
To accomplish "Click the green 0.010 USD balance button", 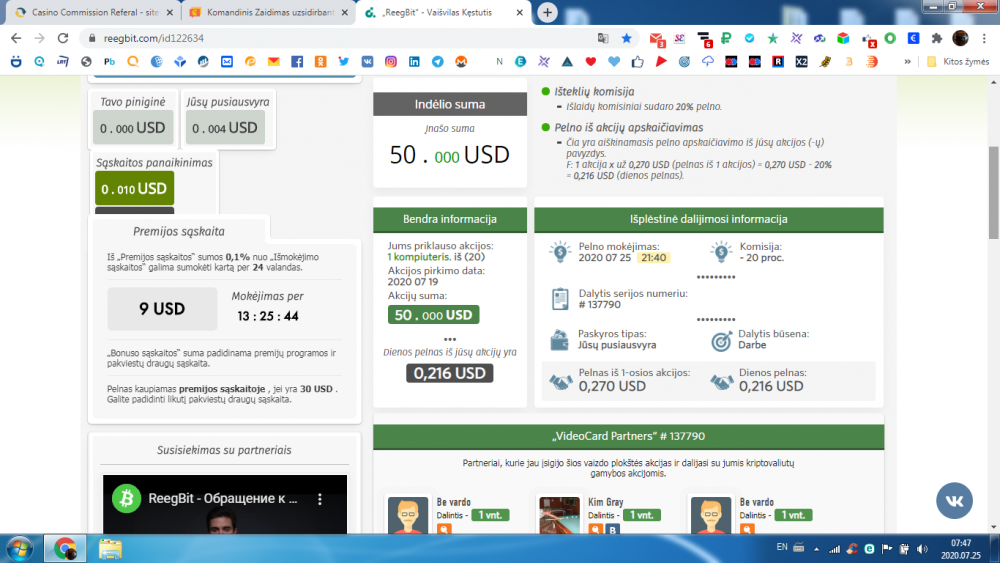I will click(134, 188).
